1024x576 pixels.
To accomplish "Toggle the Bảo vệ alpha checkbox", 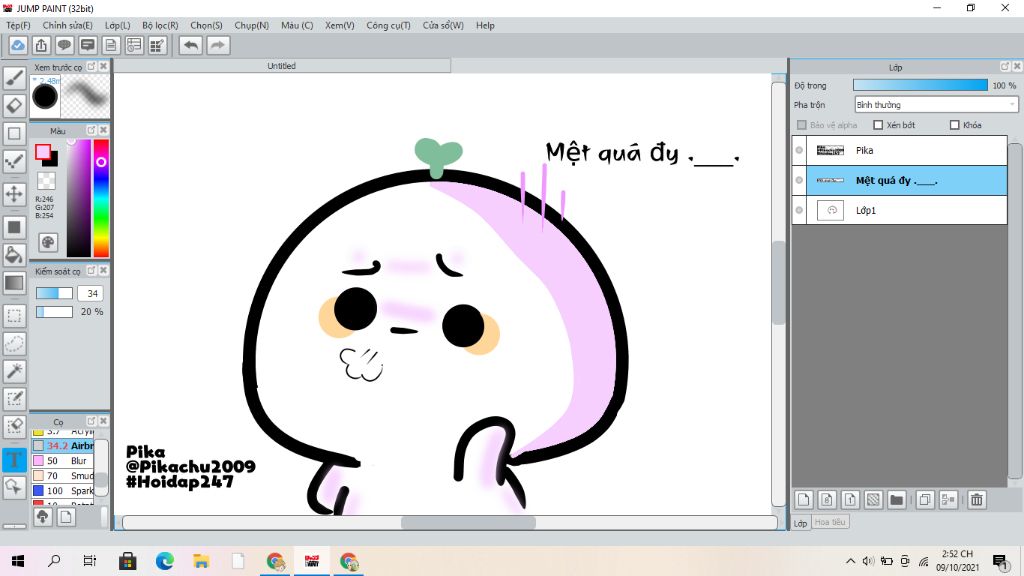I will (x=801, y=125).
